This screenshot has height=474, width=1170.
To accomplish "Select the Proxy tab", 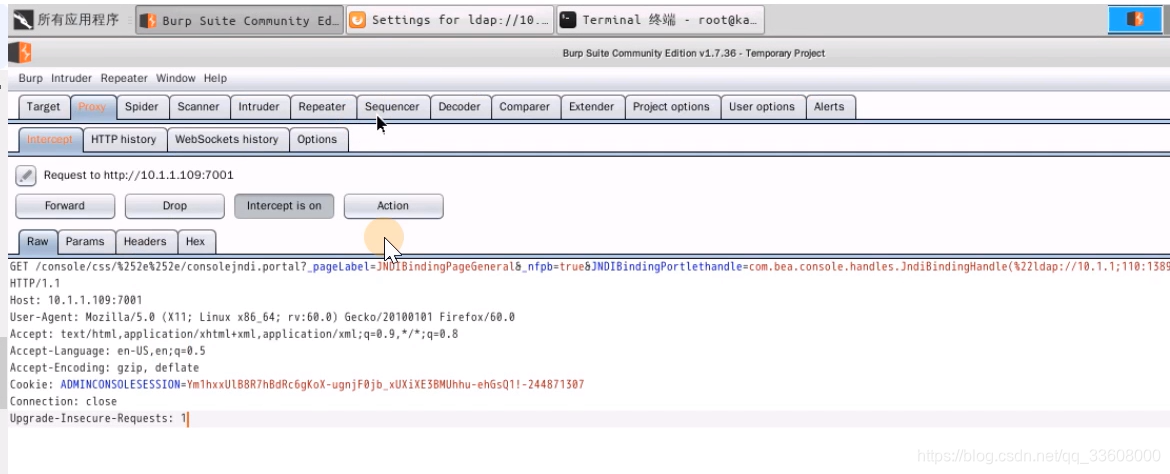I will click(93, 107).
